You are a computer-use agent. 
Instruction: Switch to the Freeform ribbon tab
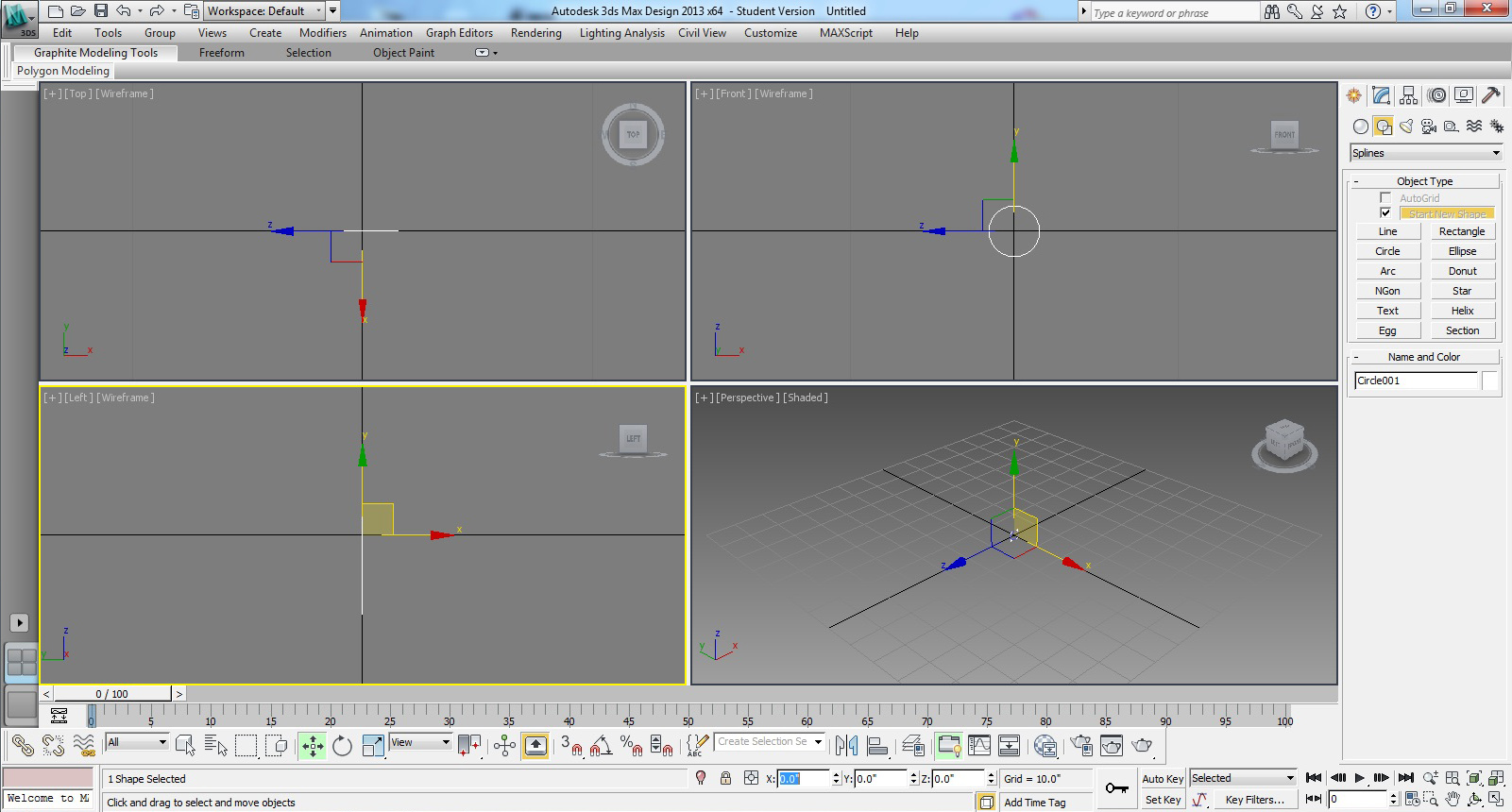coord(222,53)
